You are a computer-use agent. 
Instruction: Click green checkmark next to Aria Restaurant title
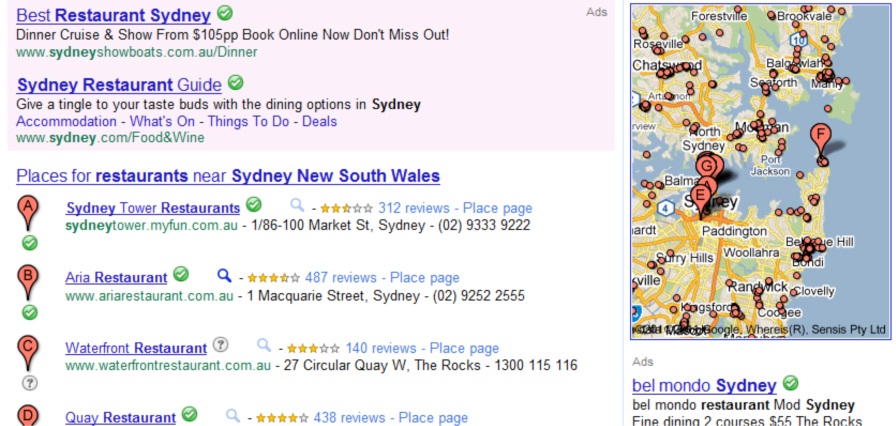click(x=181, y=274)
